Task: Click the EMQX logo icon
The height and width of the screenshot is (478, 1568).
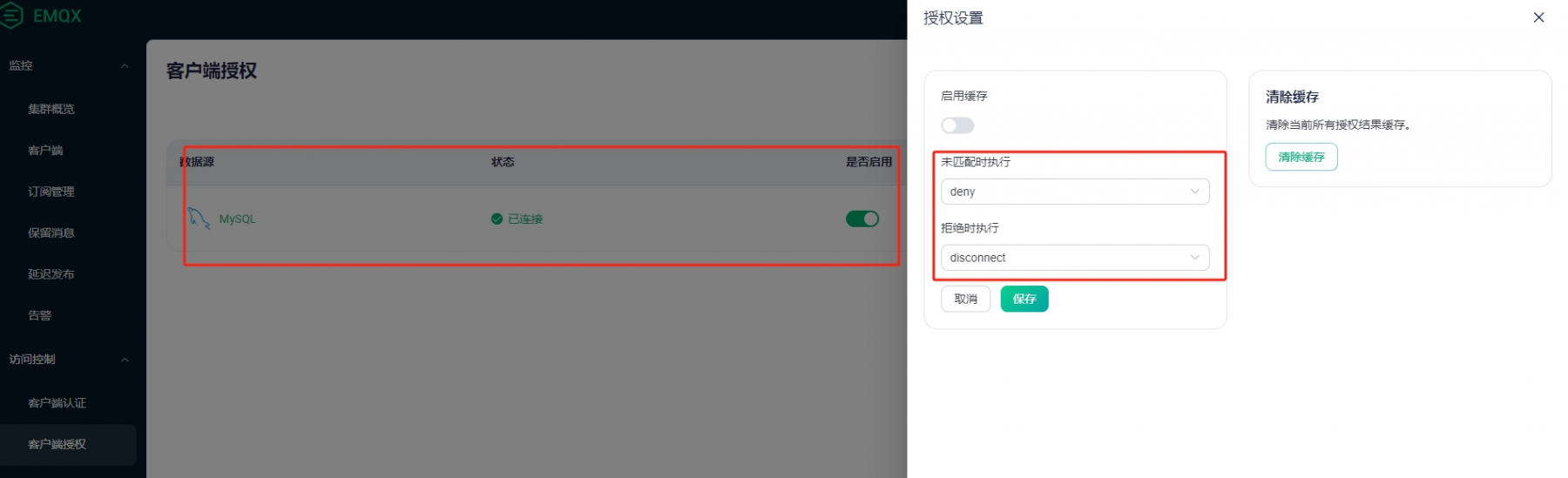Action: coord(11,16)
